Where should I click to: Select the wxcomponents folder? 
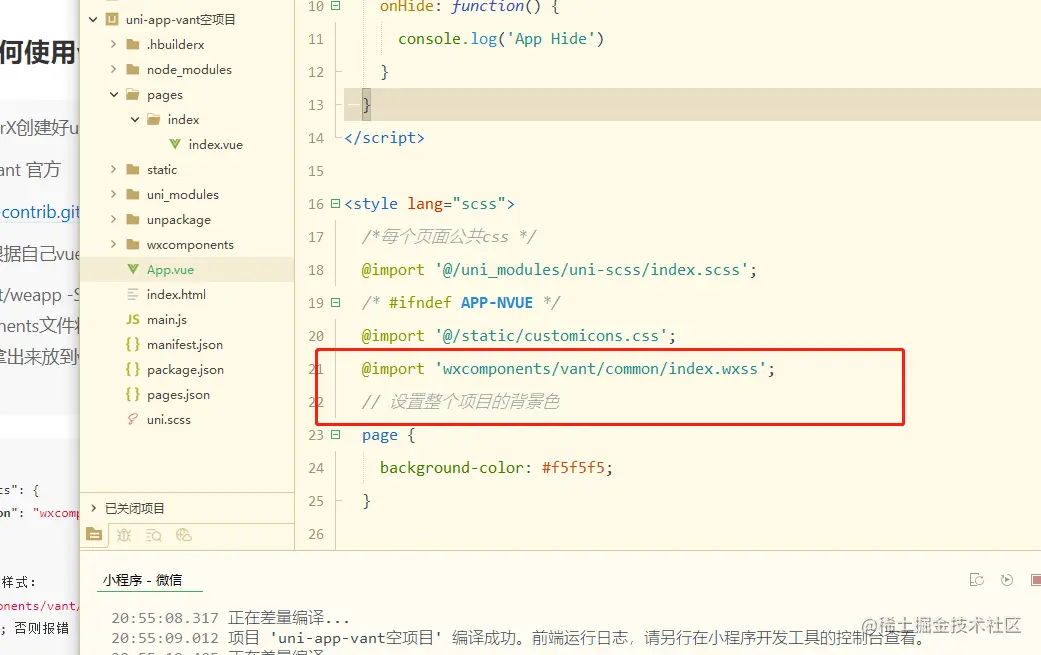pos(190,244)
